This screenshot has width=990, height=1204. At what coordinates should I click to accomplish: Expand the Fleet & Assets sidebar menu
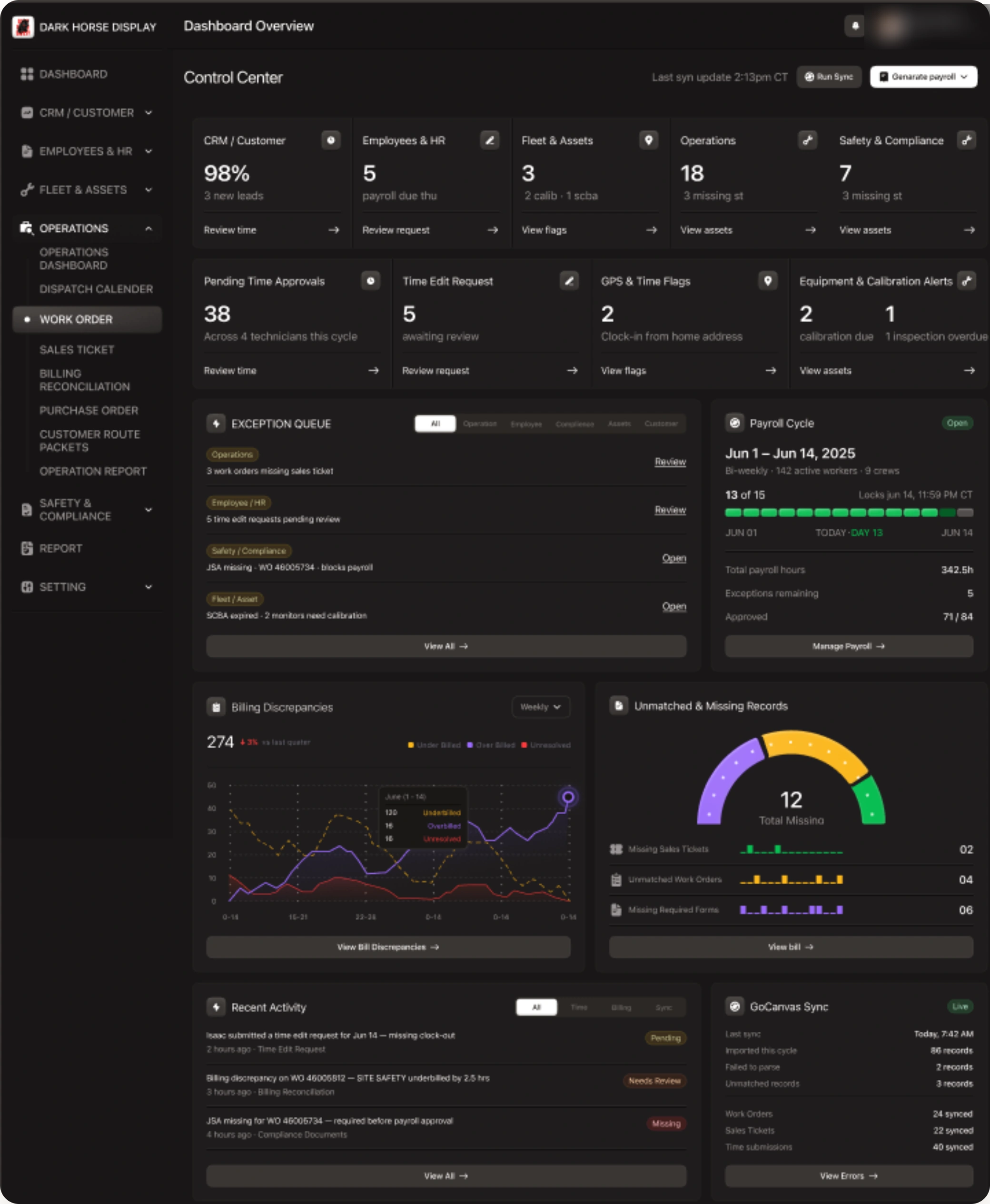(x=148, y=190)
